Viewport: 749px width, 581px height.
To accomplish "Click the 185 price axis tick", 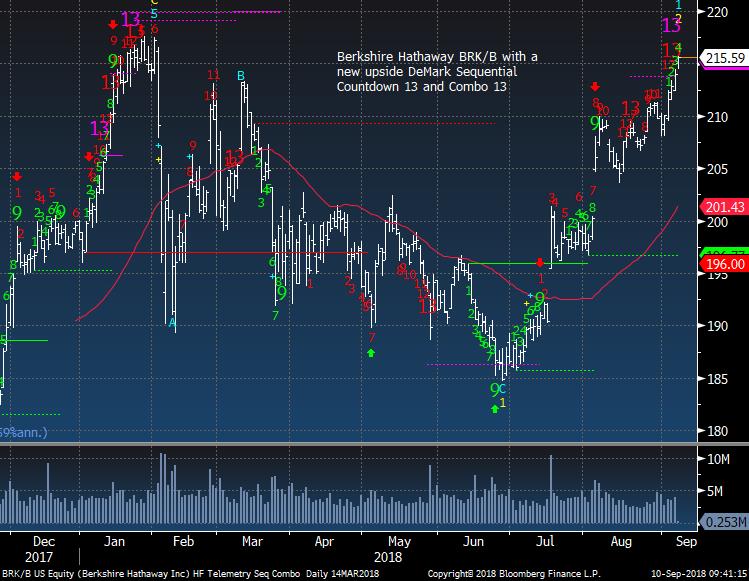I will pyautogui.click(x=717, y=379).
